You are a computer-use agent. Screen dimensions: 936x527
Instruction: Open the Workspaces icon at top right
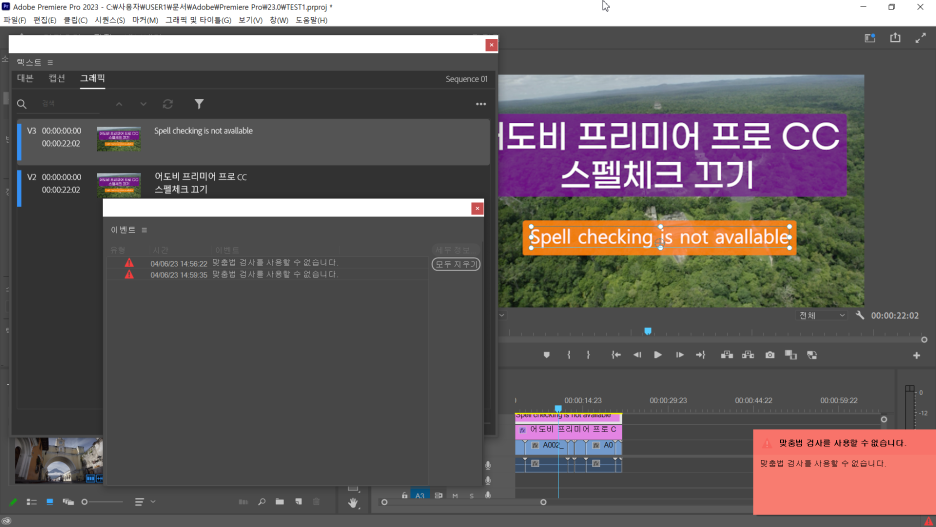(x=870, y=38)
